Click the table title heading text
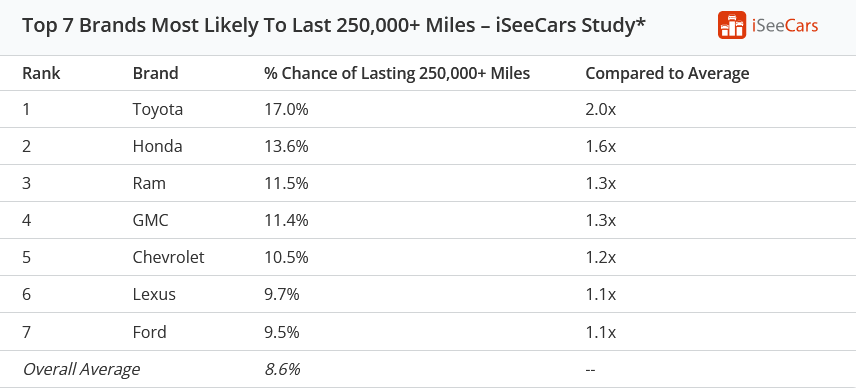Viewport: 856px width, 392px height. point(334,26)
